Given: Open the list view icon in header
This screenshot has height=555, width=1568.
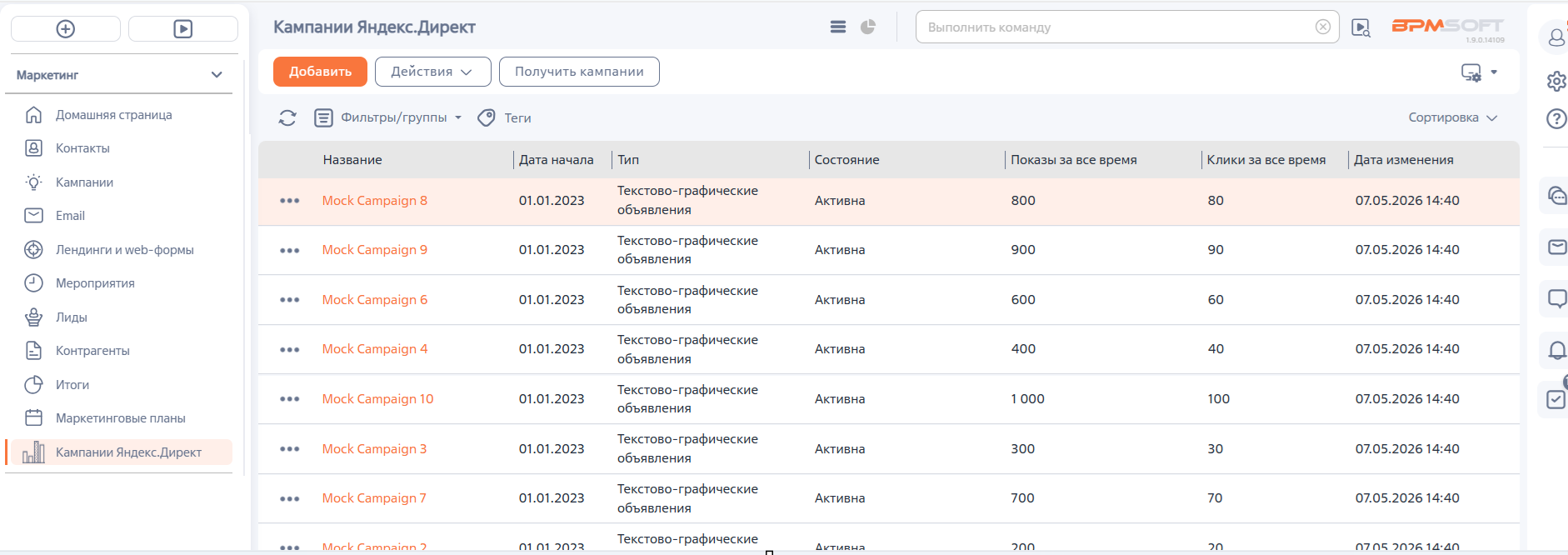Looking at the screenshot, I should 838,27.
